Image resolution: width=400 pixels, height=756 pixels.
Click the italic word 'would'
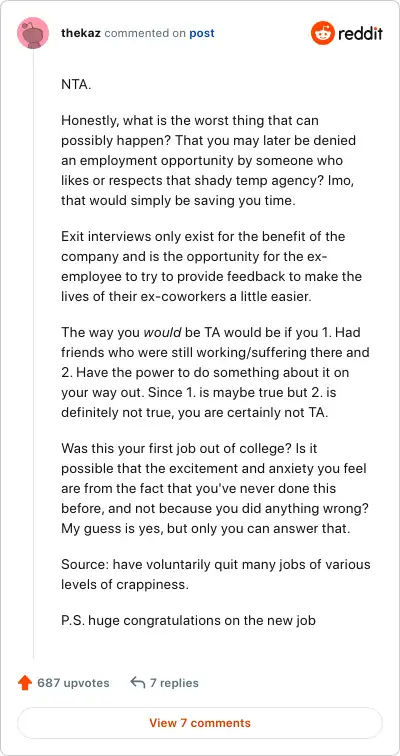click(x=162, y=333)
